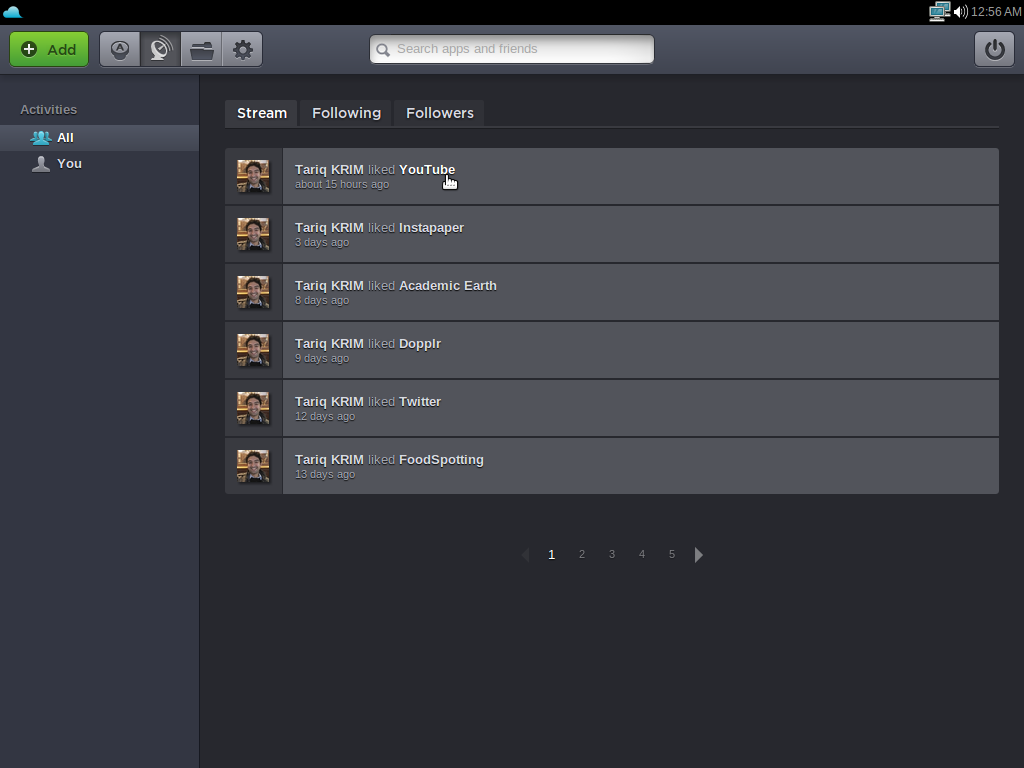This screenshot has height=768, width=1024.
Task: Switch to the Followers tab
Action: [440, 113]
